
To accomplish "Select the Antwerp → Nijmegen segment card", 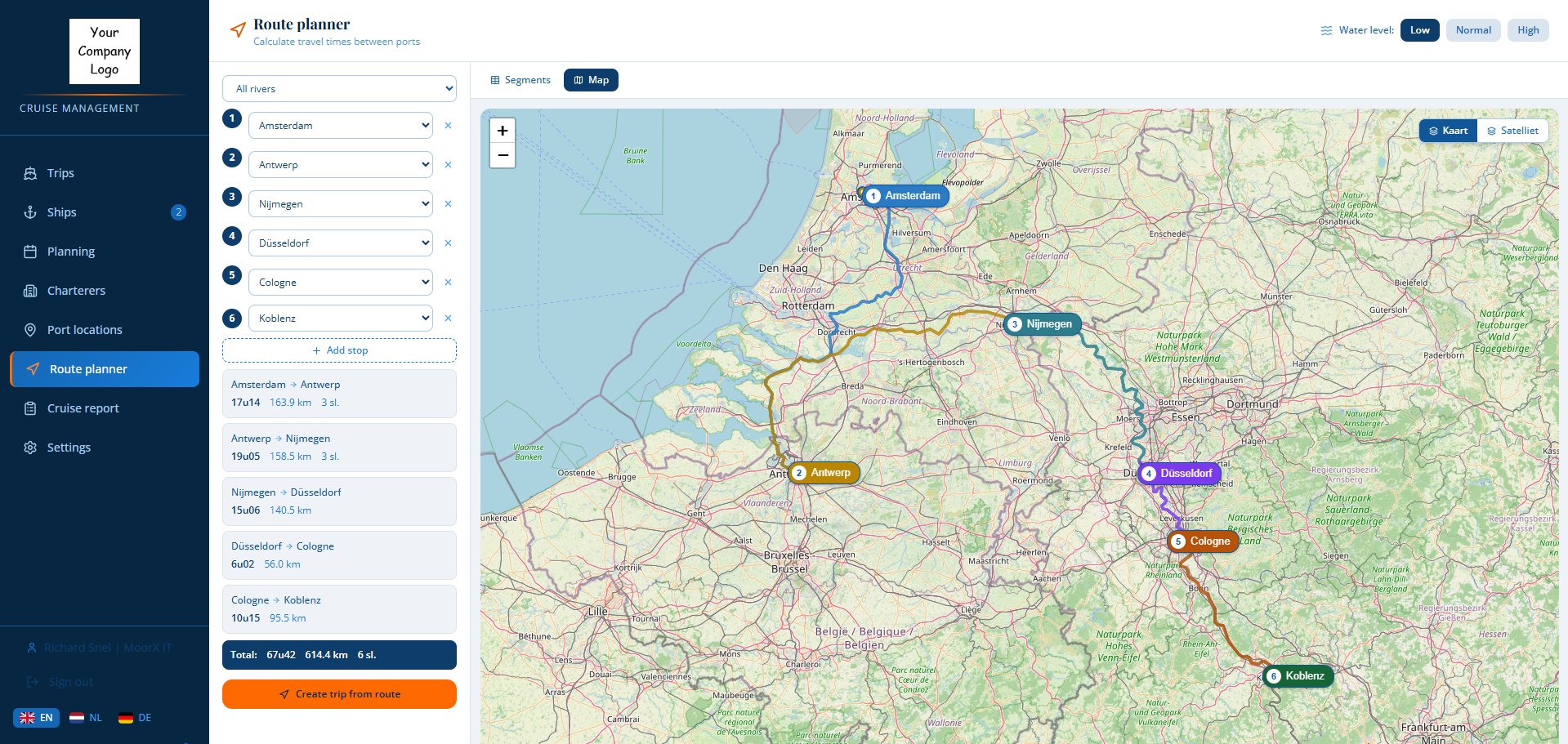I will 339,448.
